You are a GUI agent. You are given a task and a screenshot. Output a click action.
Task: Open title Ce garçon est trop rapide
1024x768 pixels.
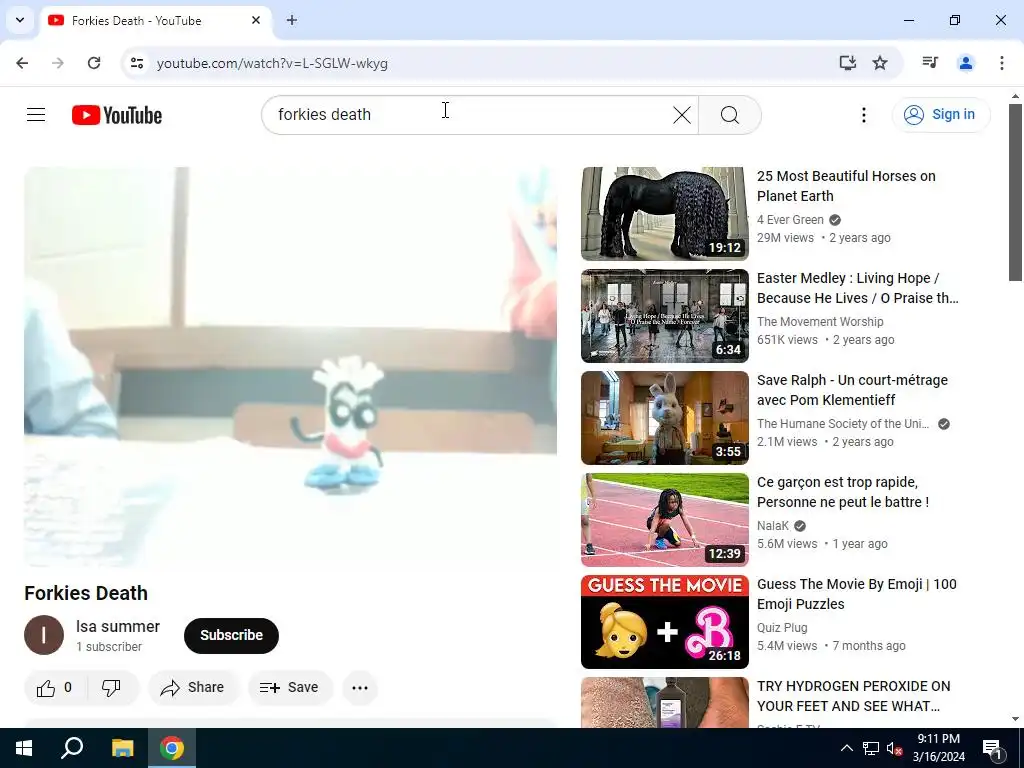click(x=843, y=492)
